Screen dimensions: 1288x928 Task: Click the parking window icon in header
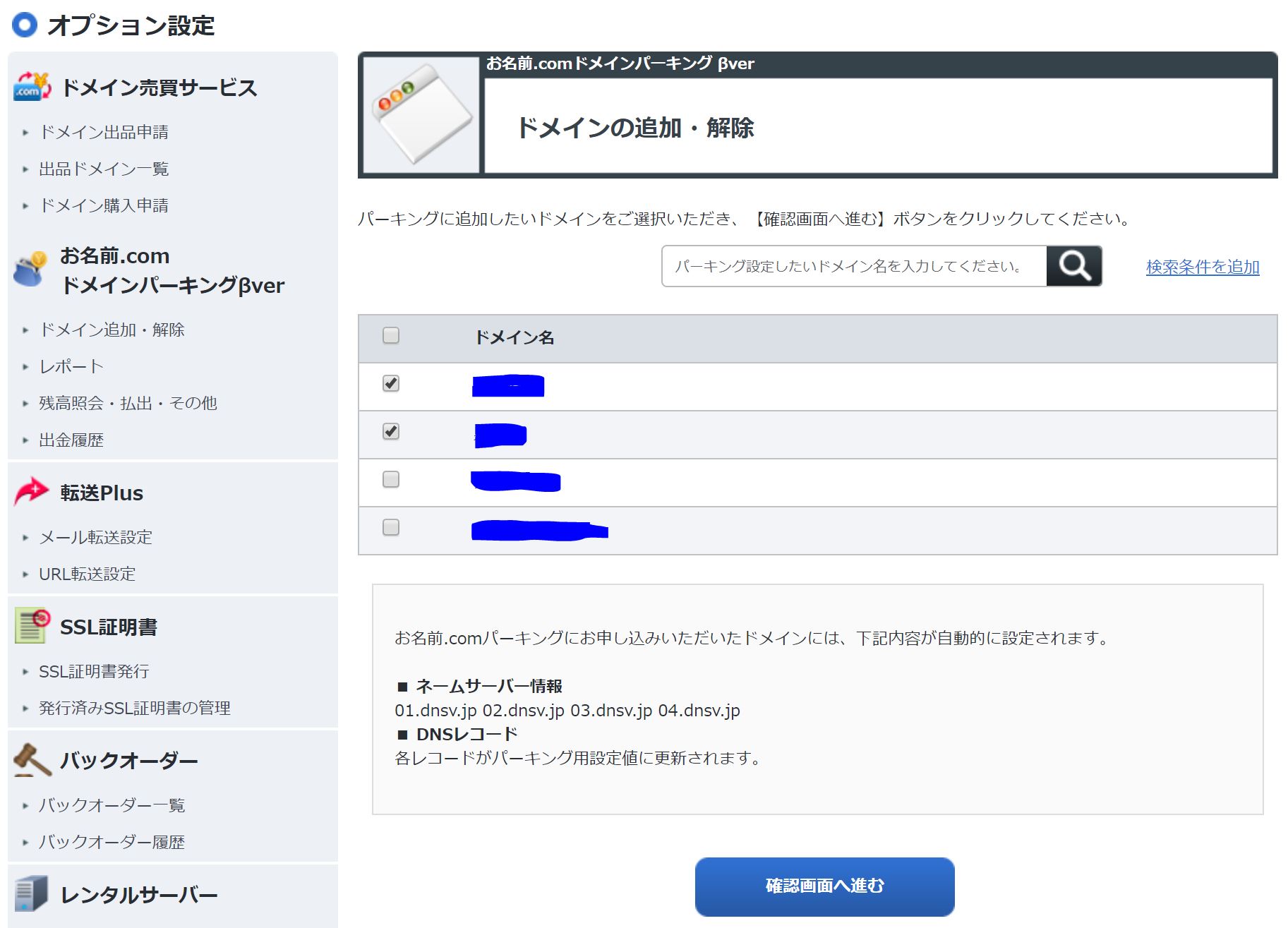pyautogui.click(x=421, y=114)
